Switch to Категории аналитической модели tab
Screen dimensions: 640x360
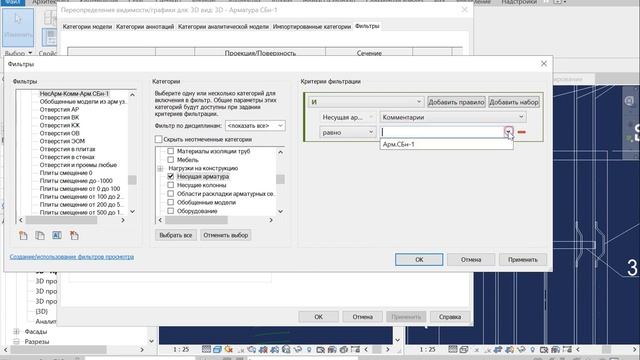pos(223,27)
